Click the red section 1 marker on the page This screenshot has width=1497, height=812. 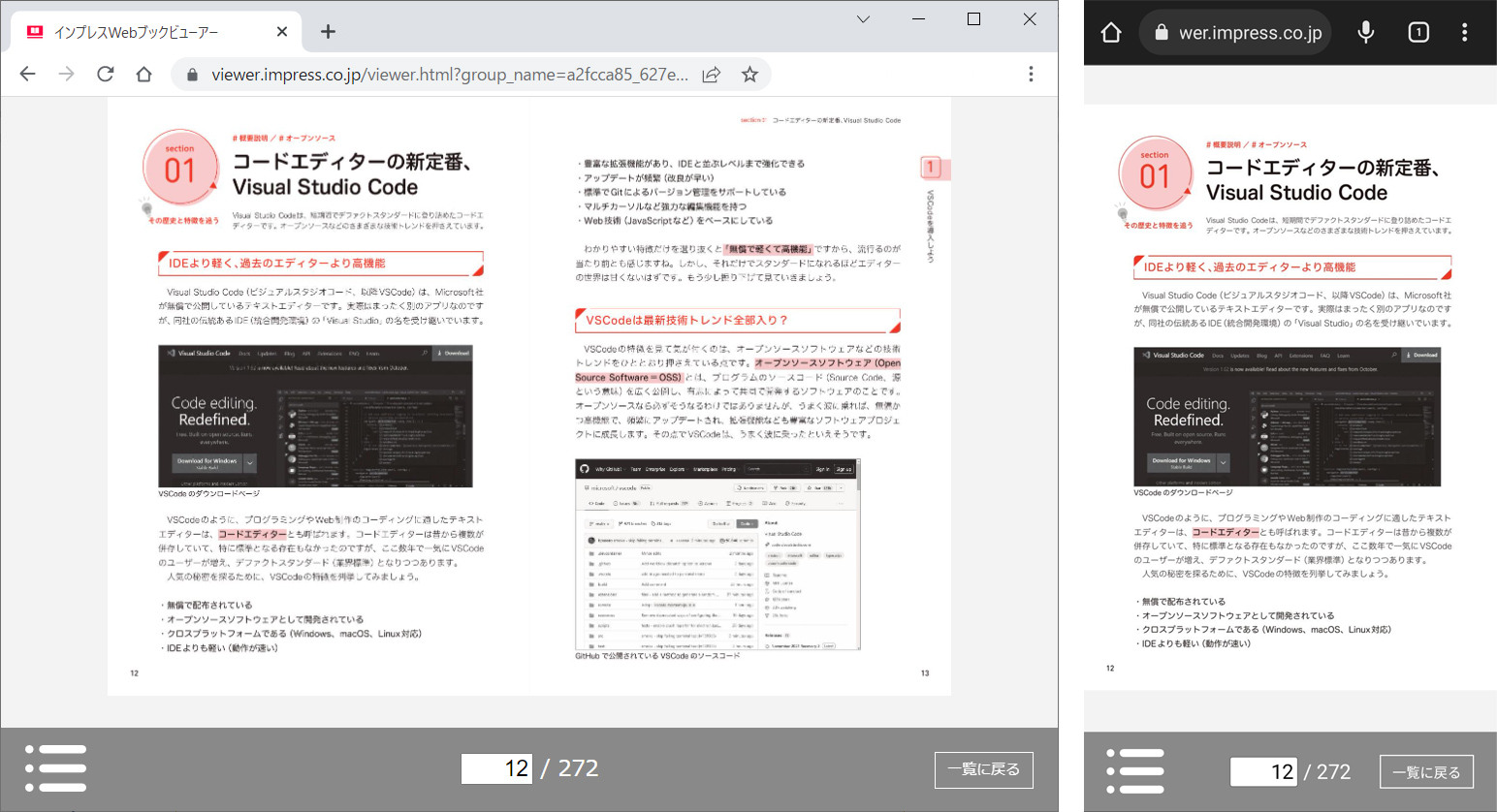click(x=180, y=169)
